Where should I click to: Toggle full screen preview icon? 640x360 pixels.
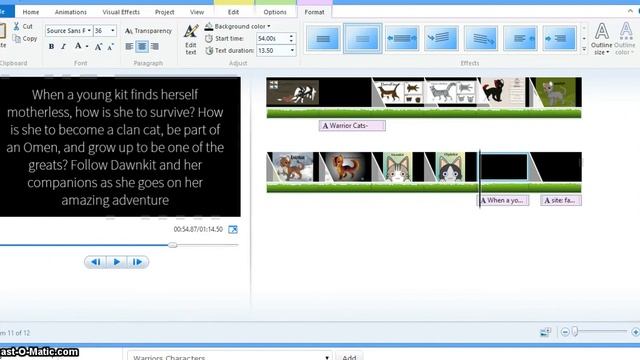(233, 229)
